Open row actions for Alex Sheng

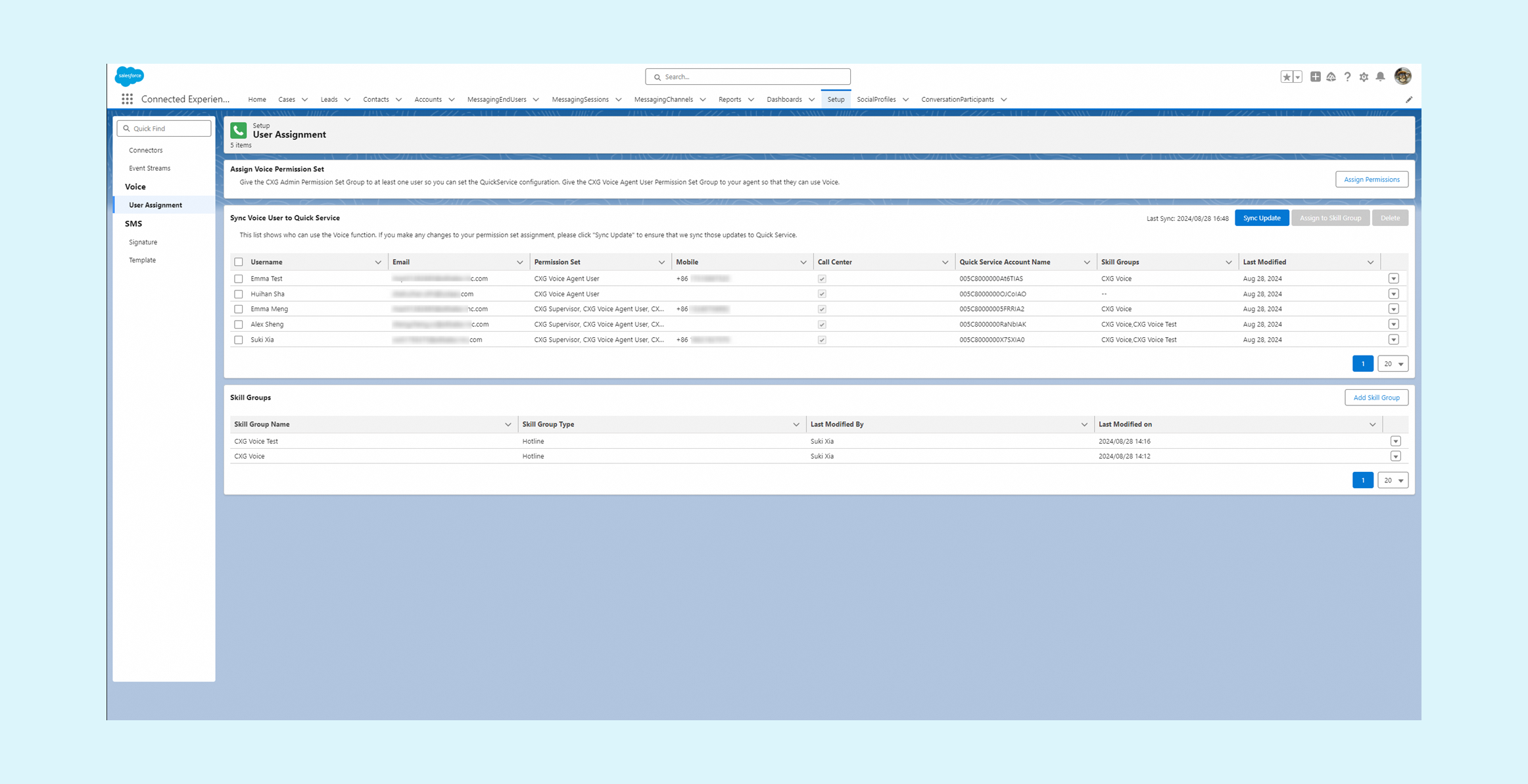coord(1393,324)
